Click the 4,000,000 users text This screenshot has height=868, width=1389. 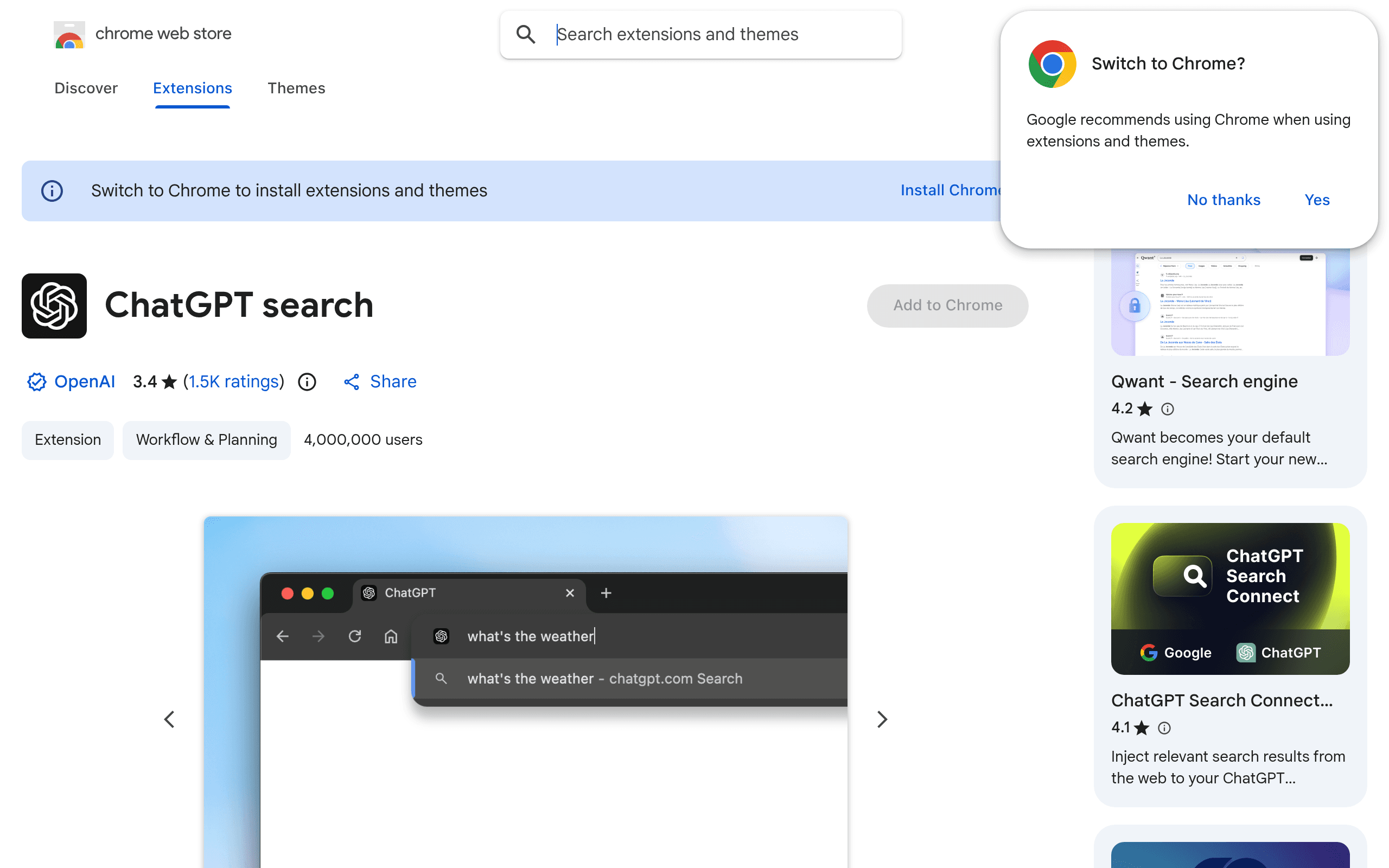pos(364,440)
